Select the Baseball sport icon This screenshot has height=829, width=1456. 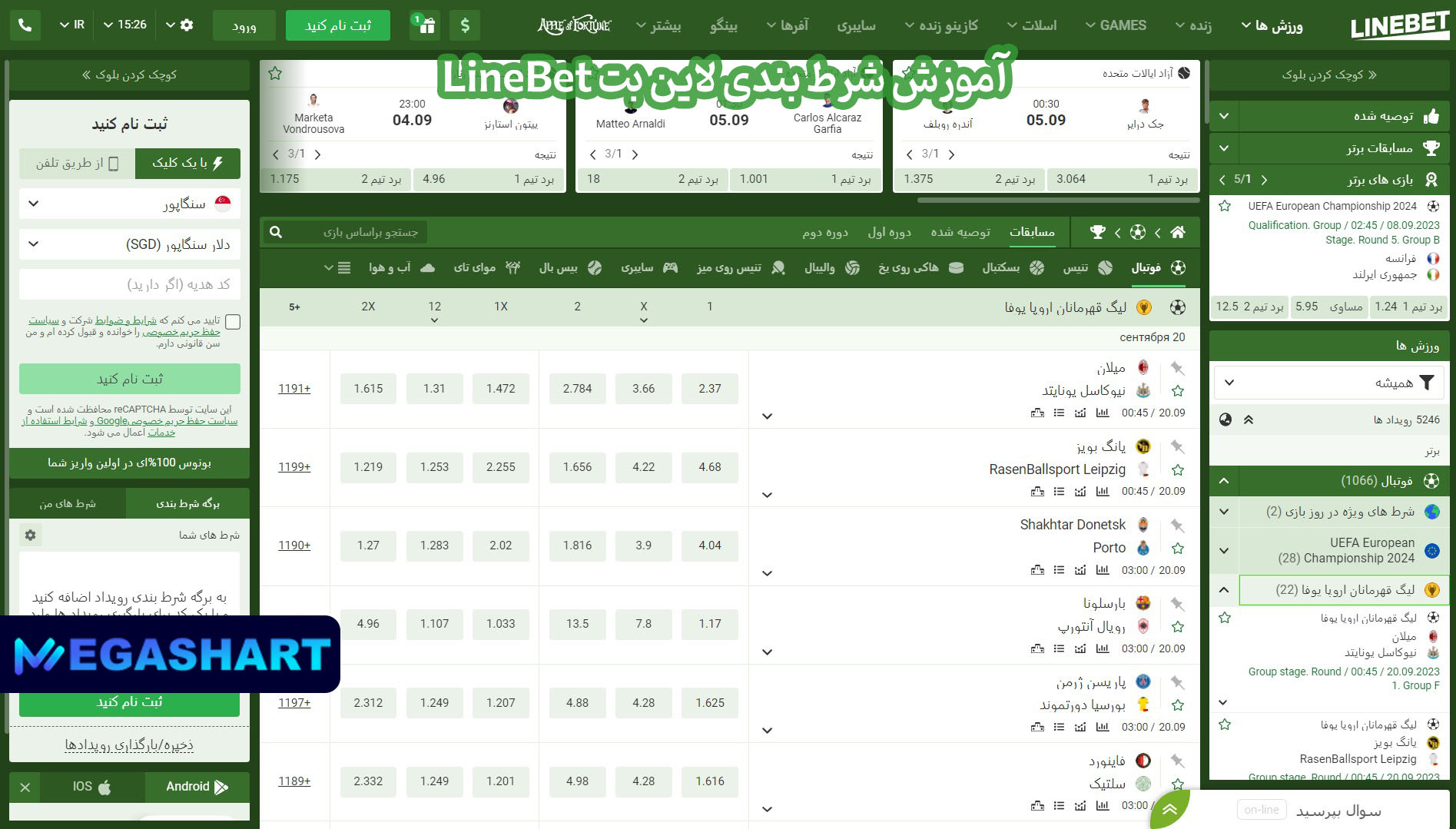(595, 267)
